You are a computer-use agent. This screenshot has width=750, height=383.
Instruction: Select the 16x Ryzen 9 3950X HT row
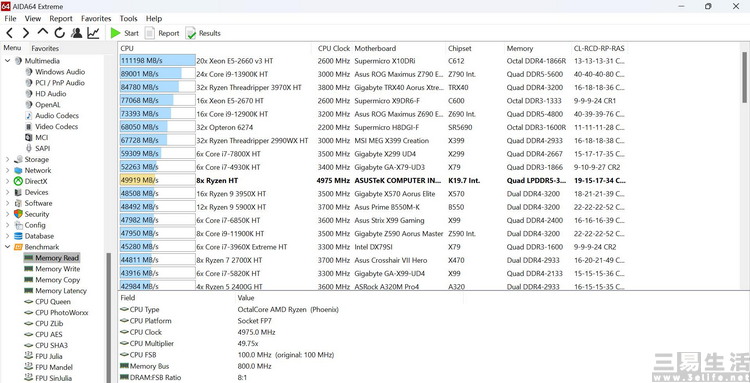[373, 194]
